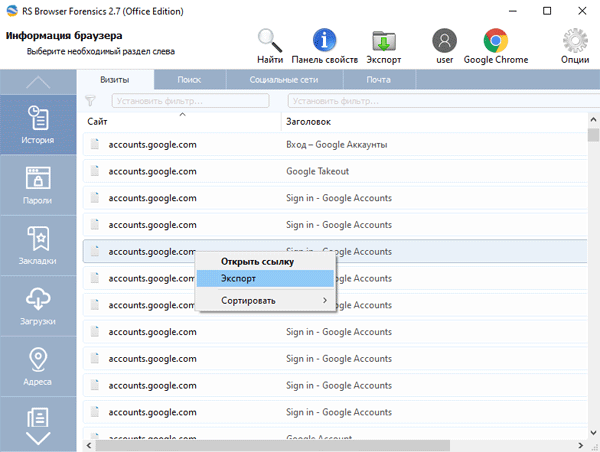Click the Заголовок column header
The image size is (600, 452).
click(308, 122)
